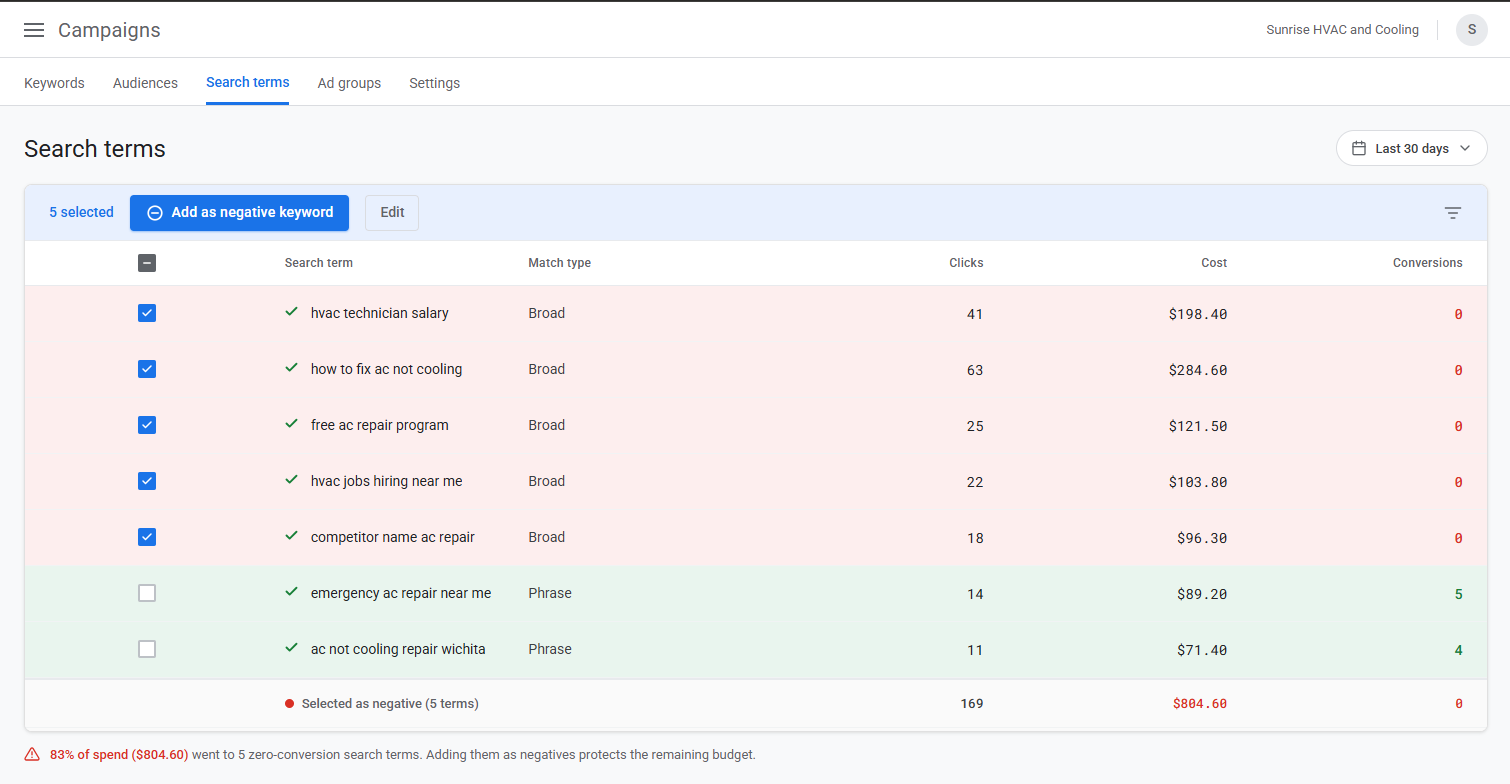This screenshot has height=784, width=1510.
Task: Sort by the Cost column header
Action: click(1214, 263)
